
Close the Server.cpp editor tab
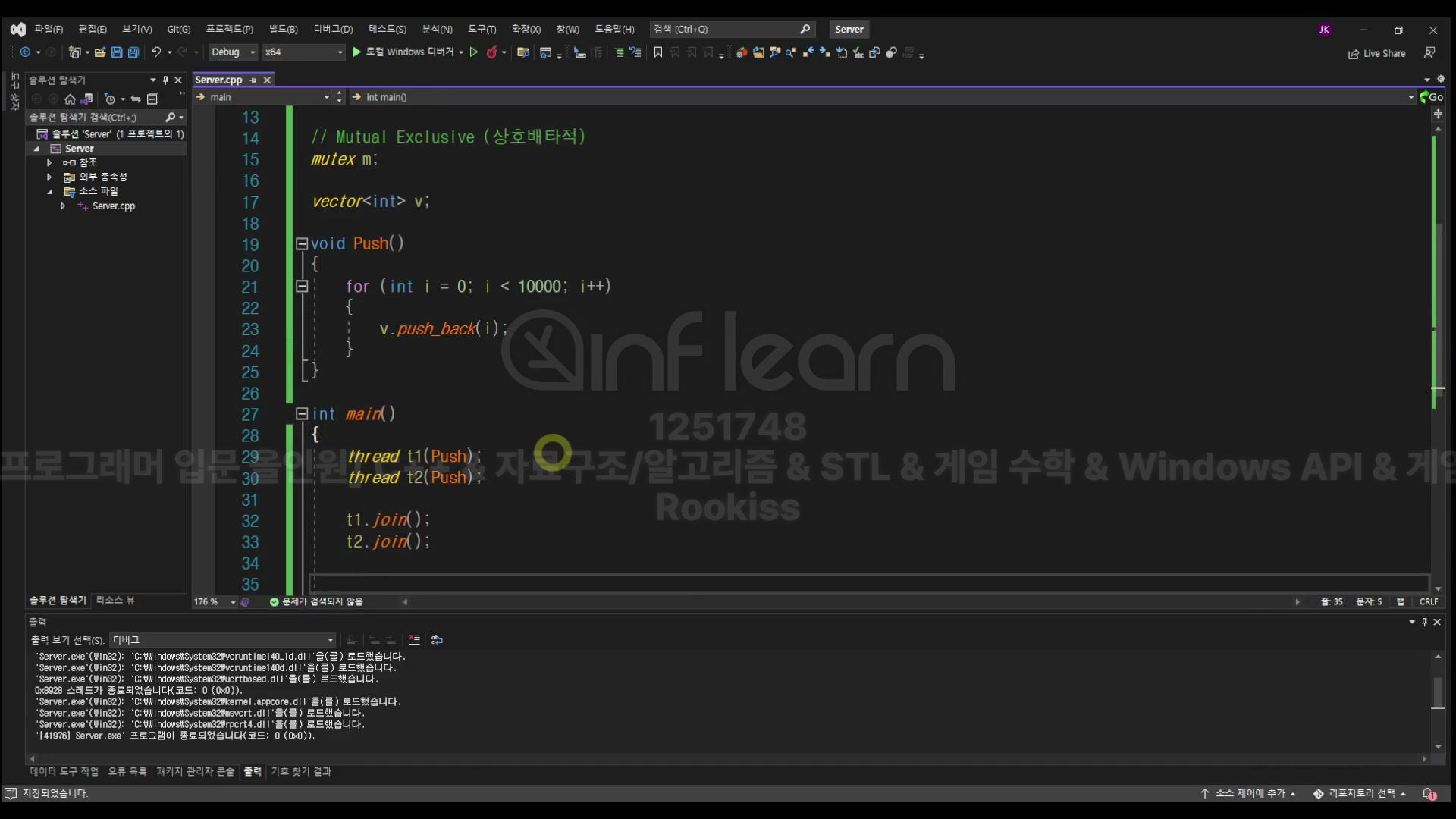click(267, 80)
